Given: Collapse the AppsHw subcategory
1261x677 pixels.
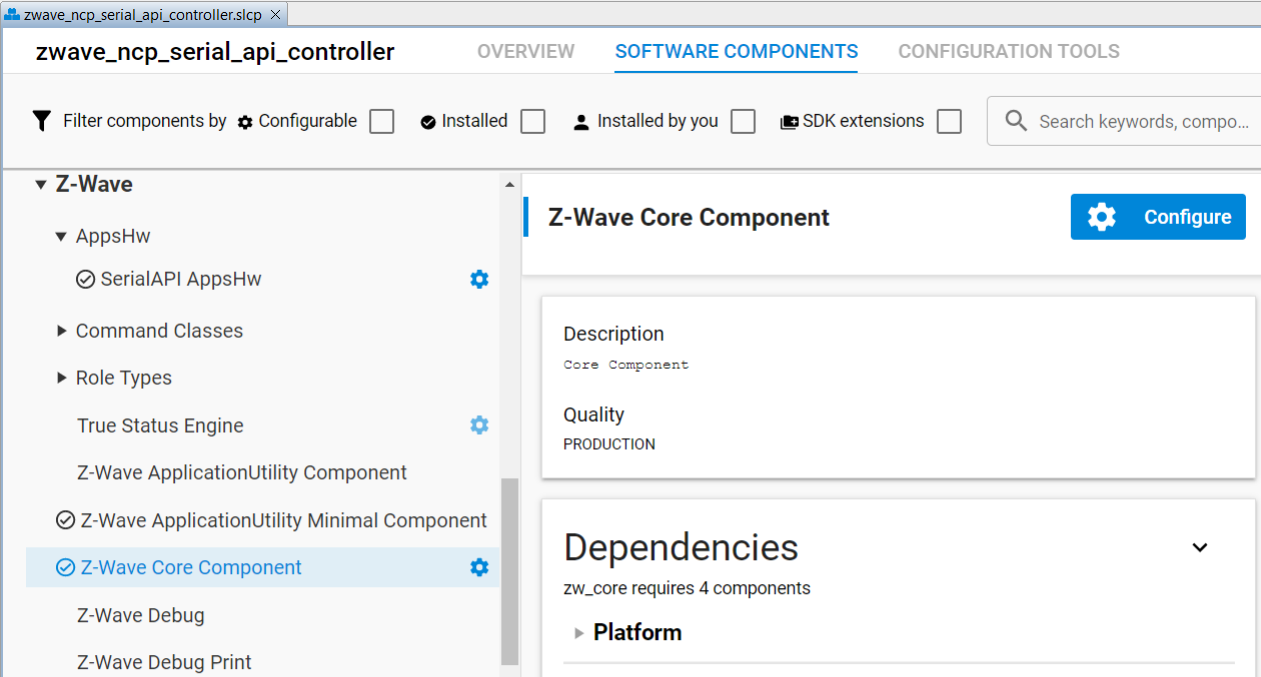Looking at the screenshot, I should [x=61, y=237].
